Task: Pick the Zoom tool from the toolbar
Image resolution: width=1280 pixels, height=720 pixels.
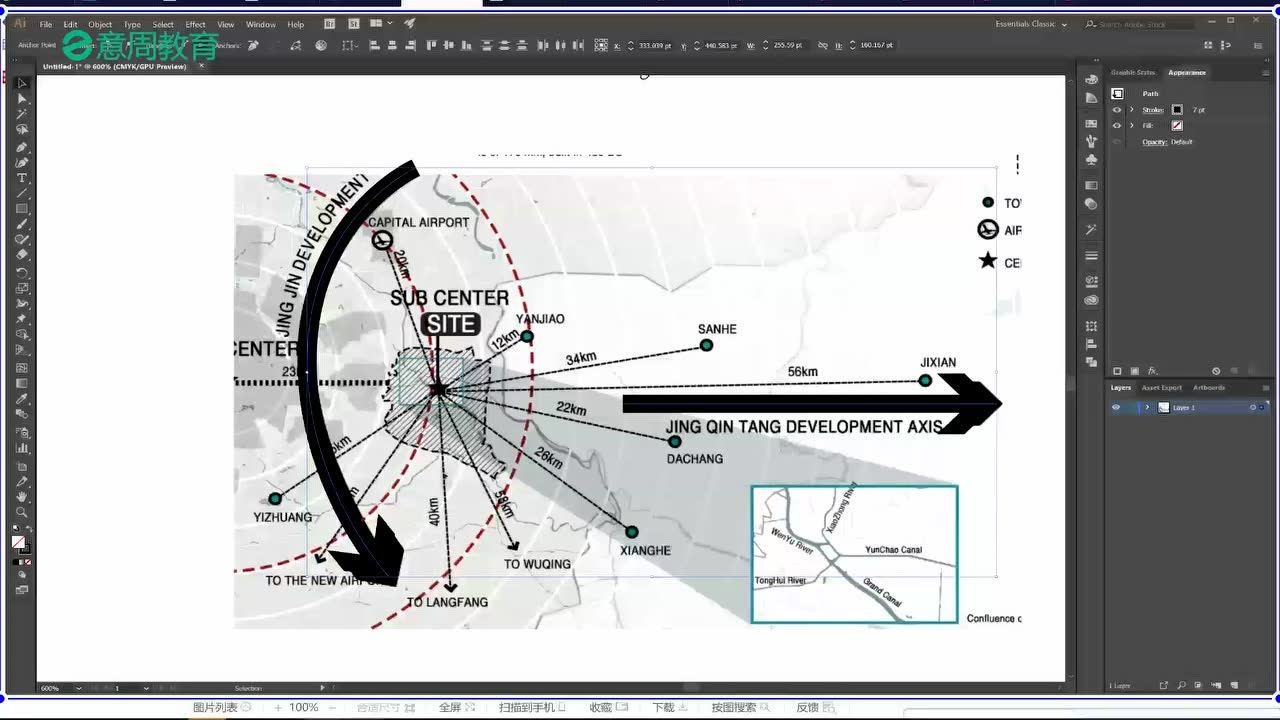Action: pos(22,512)
